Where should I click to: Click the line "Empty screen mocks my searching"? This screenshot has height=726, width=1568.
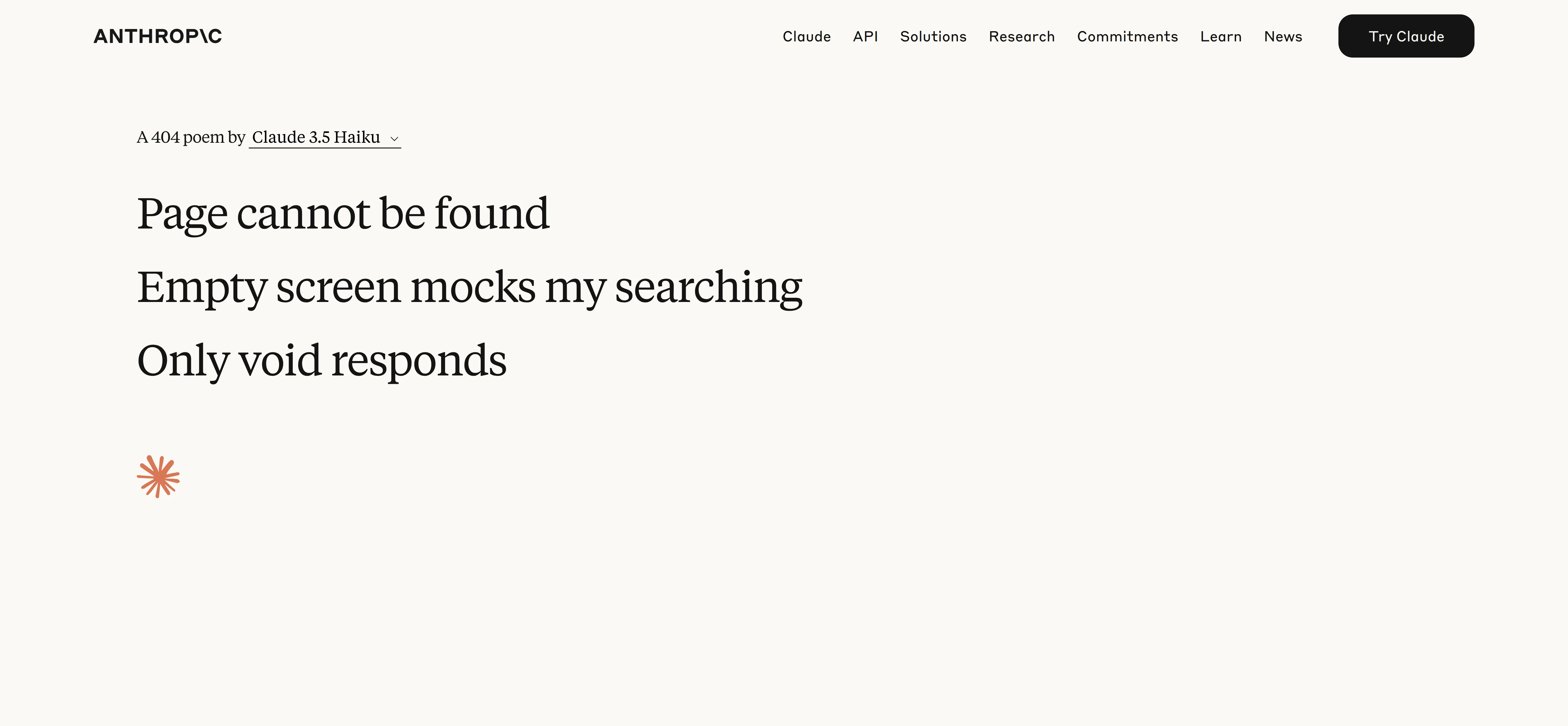click(469, 288)
